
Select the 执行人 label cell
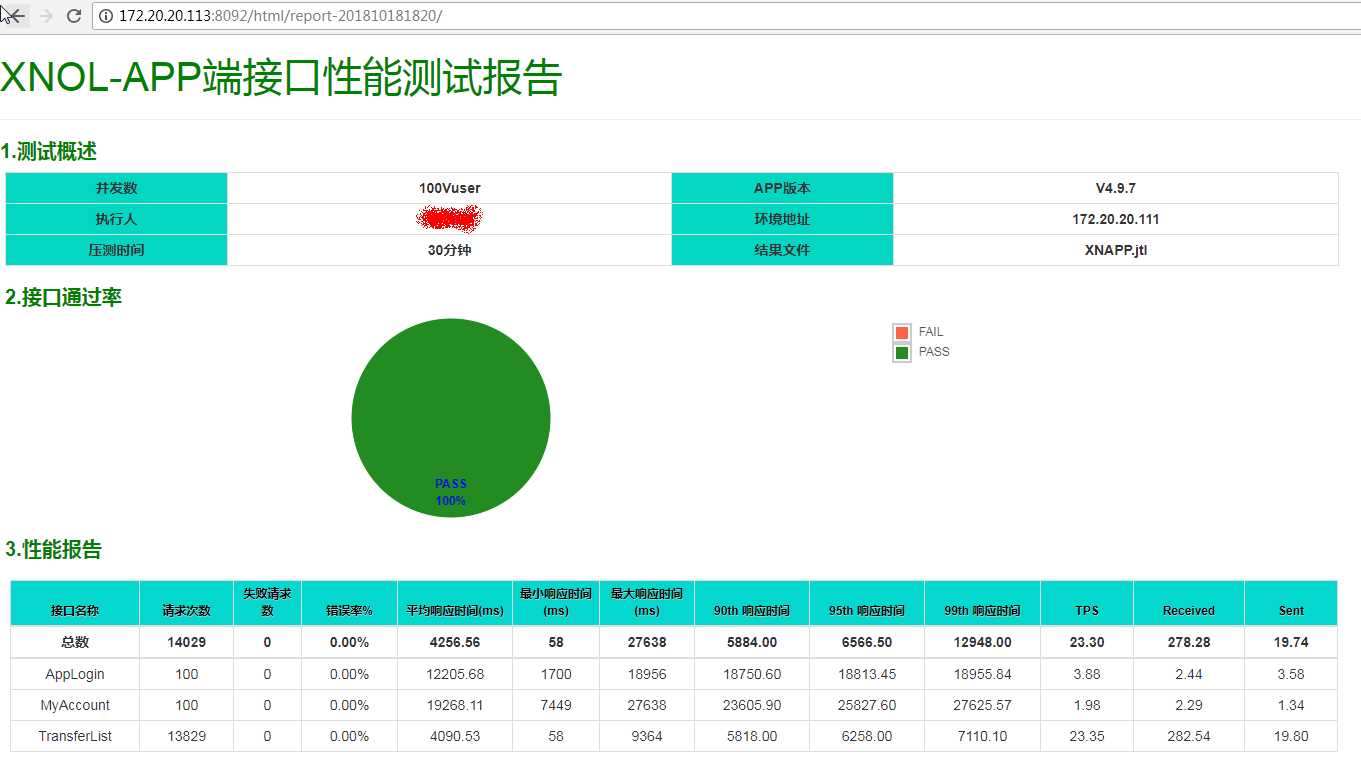point(117,219)
